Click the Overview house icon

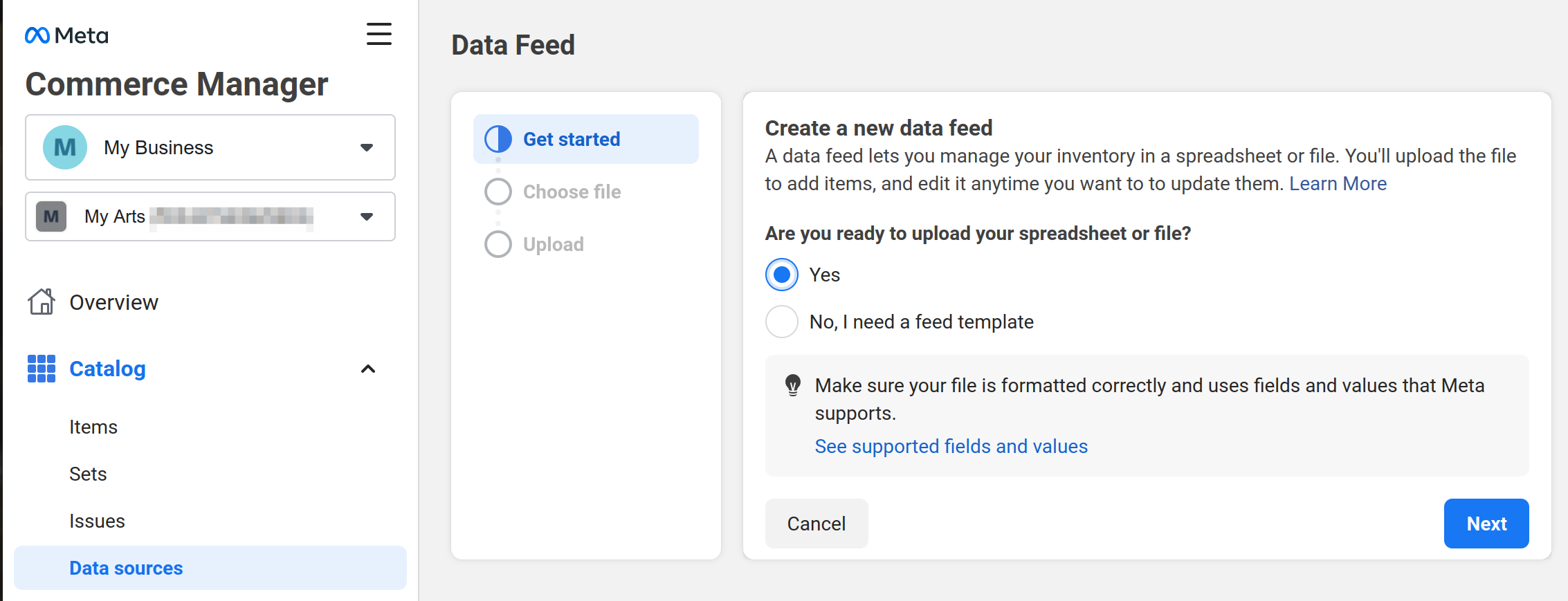(42, 302)
